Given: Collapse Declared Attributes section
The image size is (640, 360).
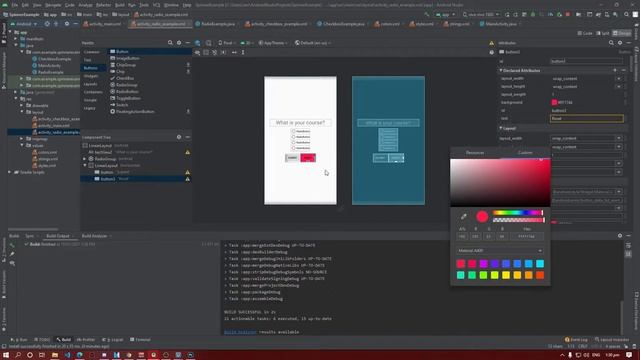Looking at the screenshot, I should (x=501, y=71).
